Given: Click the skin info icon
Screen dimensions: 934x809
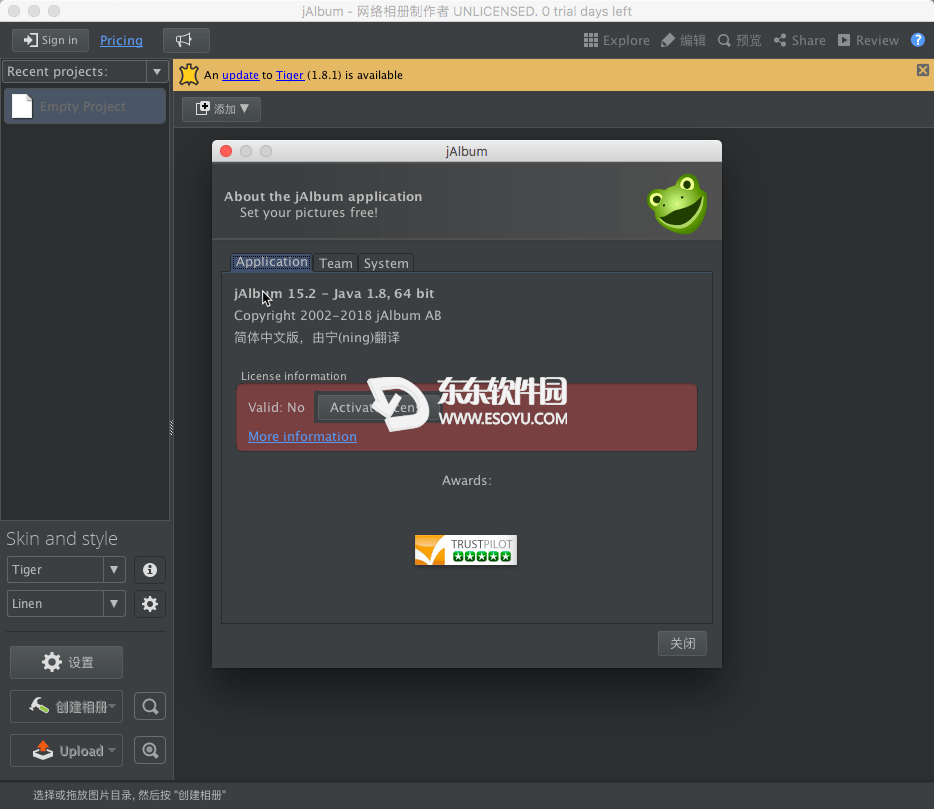Looking at the screenshot, I should coord(150,570).
